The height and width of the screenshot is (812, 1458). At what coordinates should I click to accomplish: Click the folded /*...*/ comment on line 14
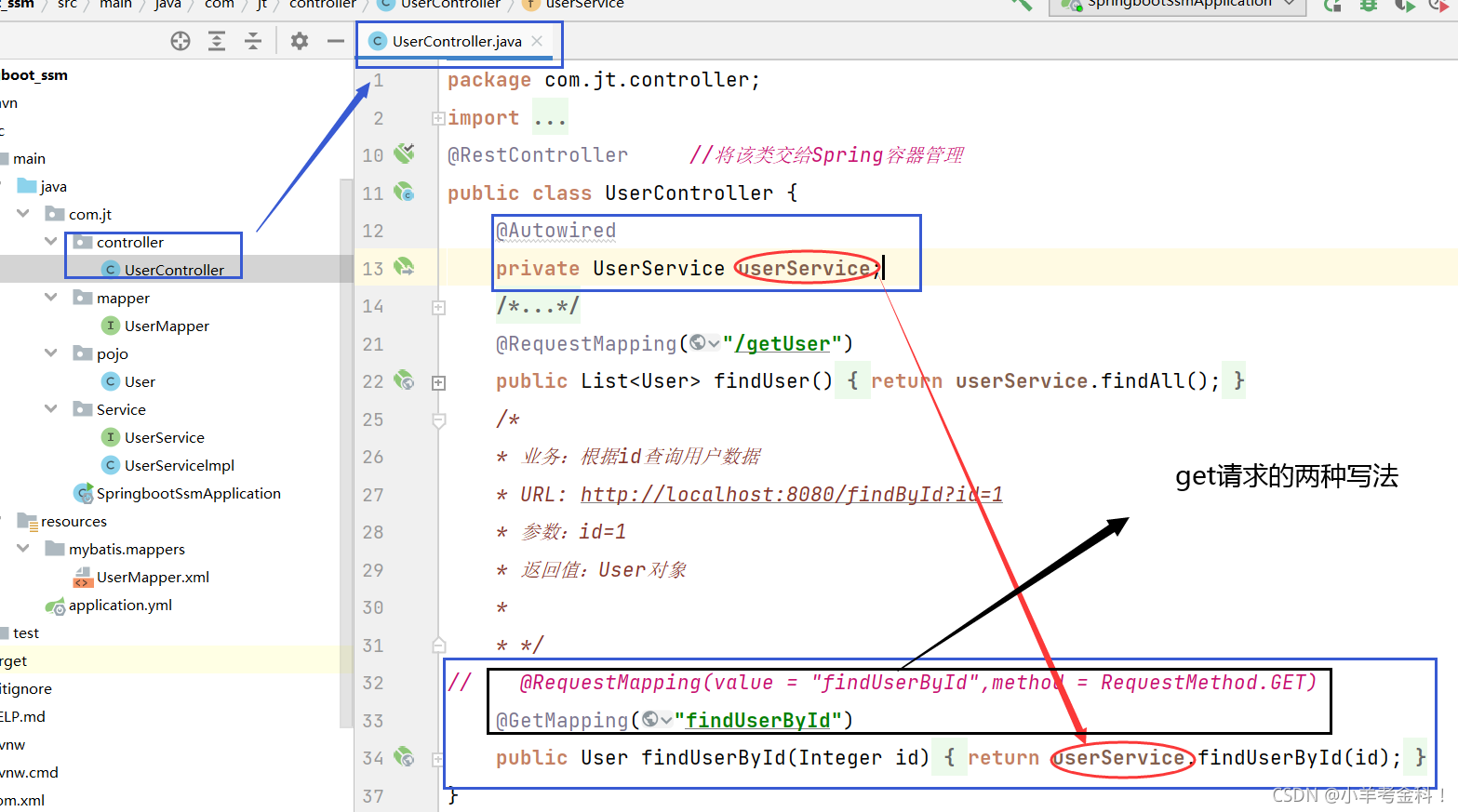538,305
